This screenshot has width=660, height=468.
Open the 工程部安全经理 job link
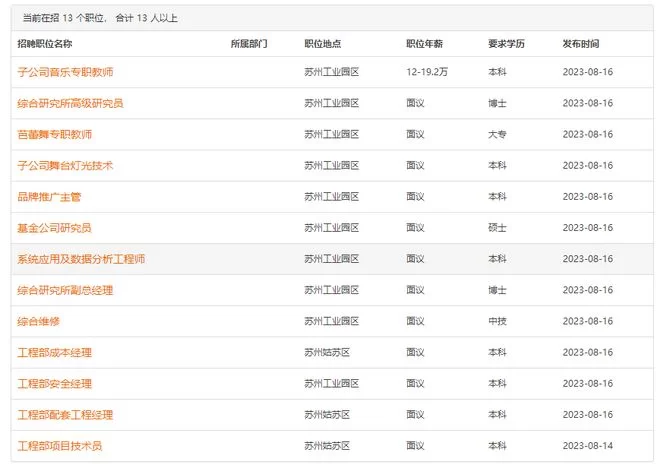tap(55, 384)
